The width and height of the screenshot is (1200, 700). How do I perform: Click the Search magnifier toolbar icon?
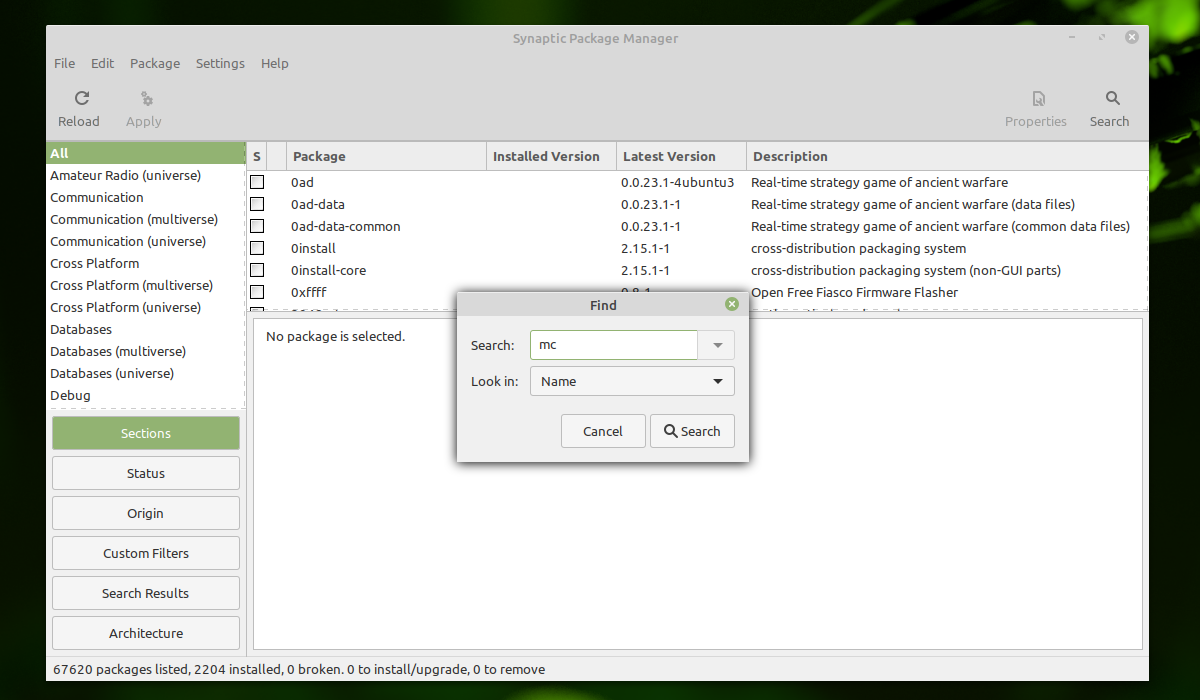1113,98
